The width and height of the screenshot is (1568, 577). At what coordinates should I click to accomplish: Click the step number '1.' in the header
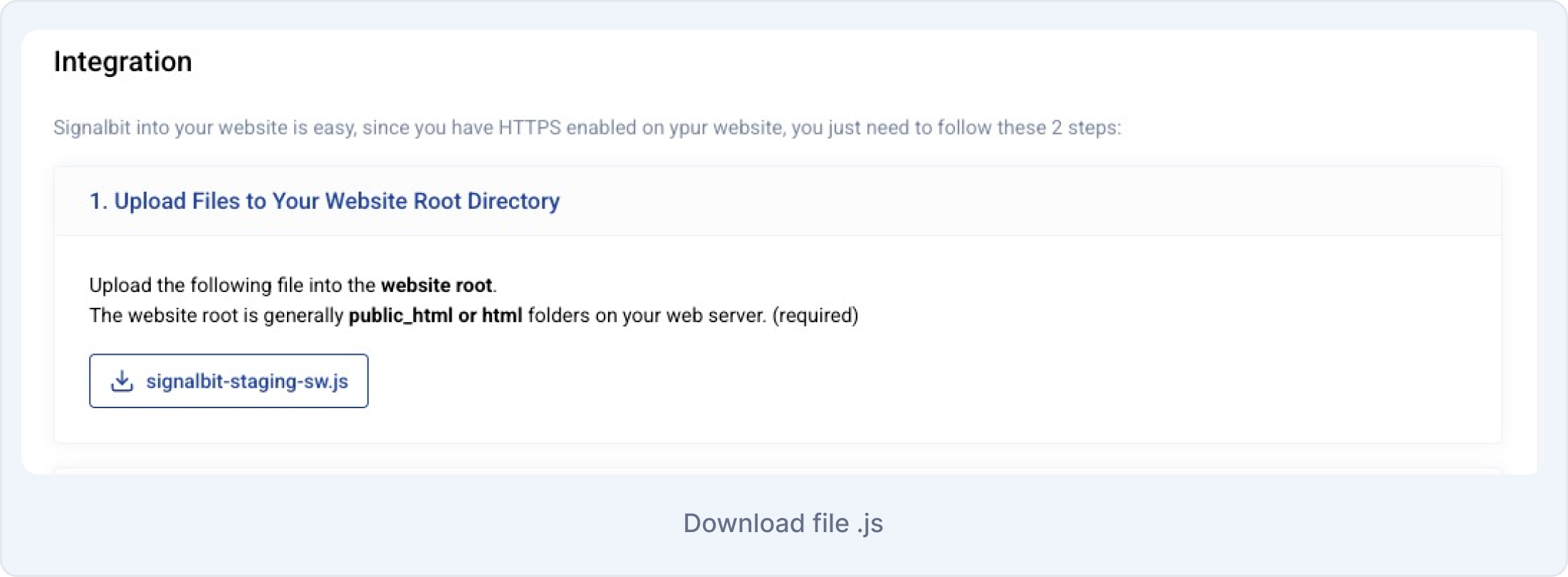[x=98, y=202]
